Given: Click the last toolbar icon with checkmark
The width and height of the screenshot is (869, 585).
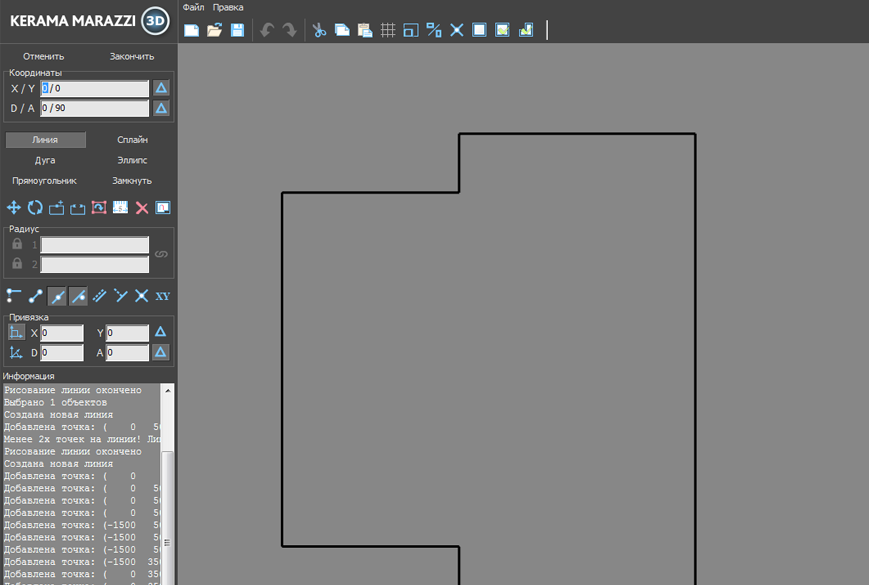Looking at the screenshot, I should tap(525, 30).
